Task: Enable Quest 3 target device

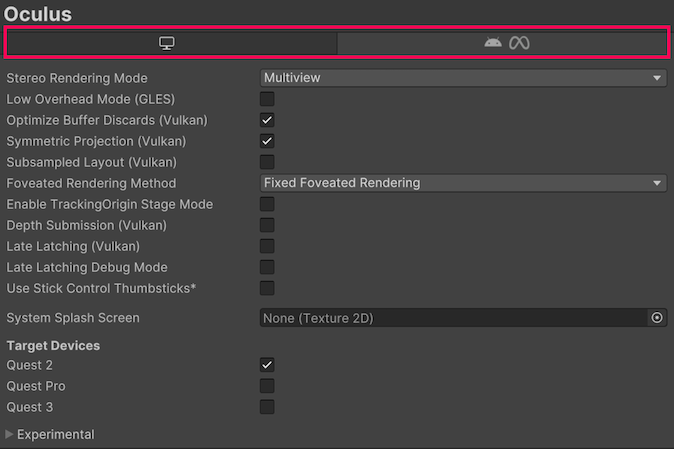Action: point(267,407)
